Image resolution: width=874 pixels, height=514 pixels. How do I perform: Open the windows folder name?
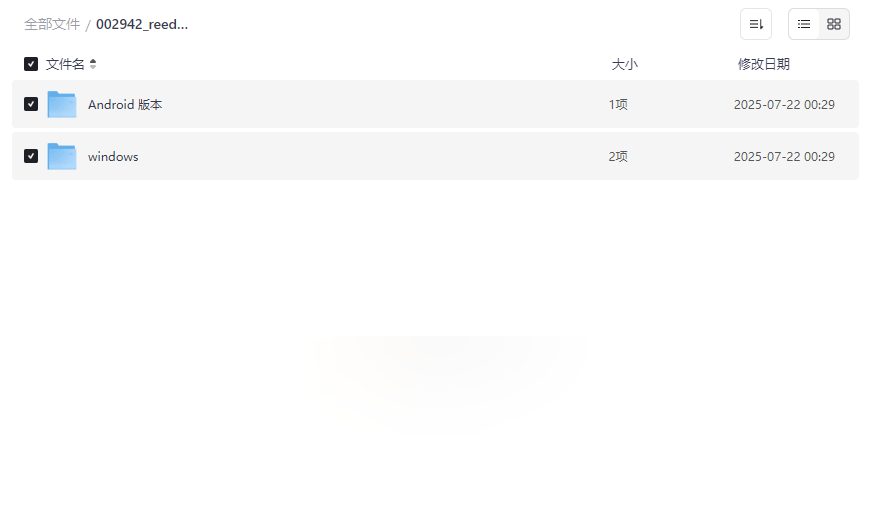point(113,156)
